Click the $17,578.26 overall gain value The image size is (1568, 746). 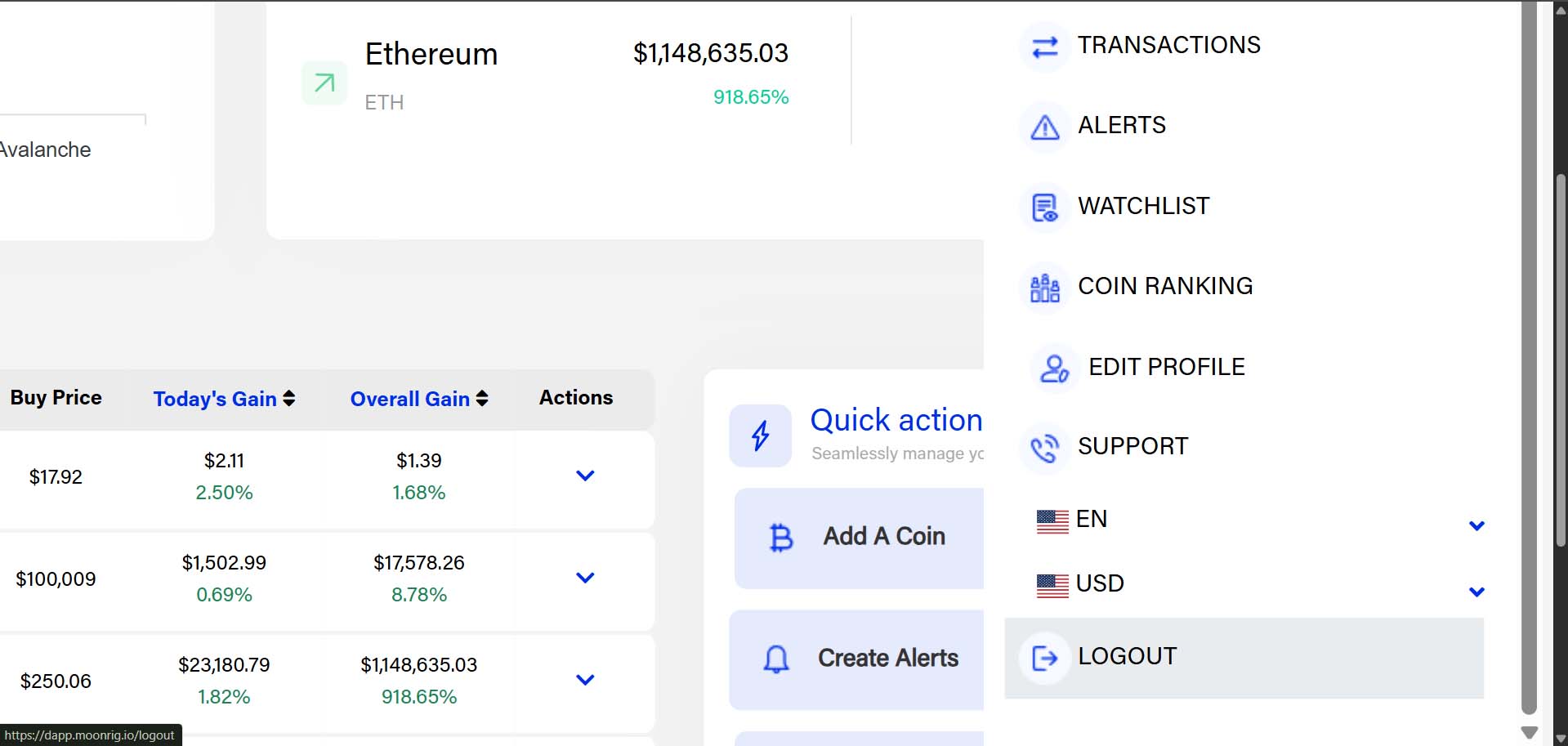pyautogui.click(x=419, y=563)
